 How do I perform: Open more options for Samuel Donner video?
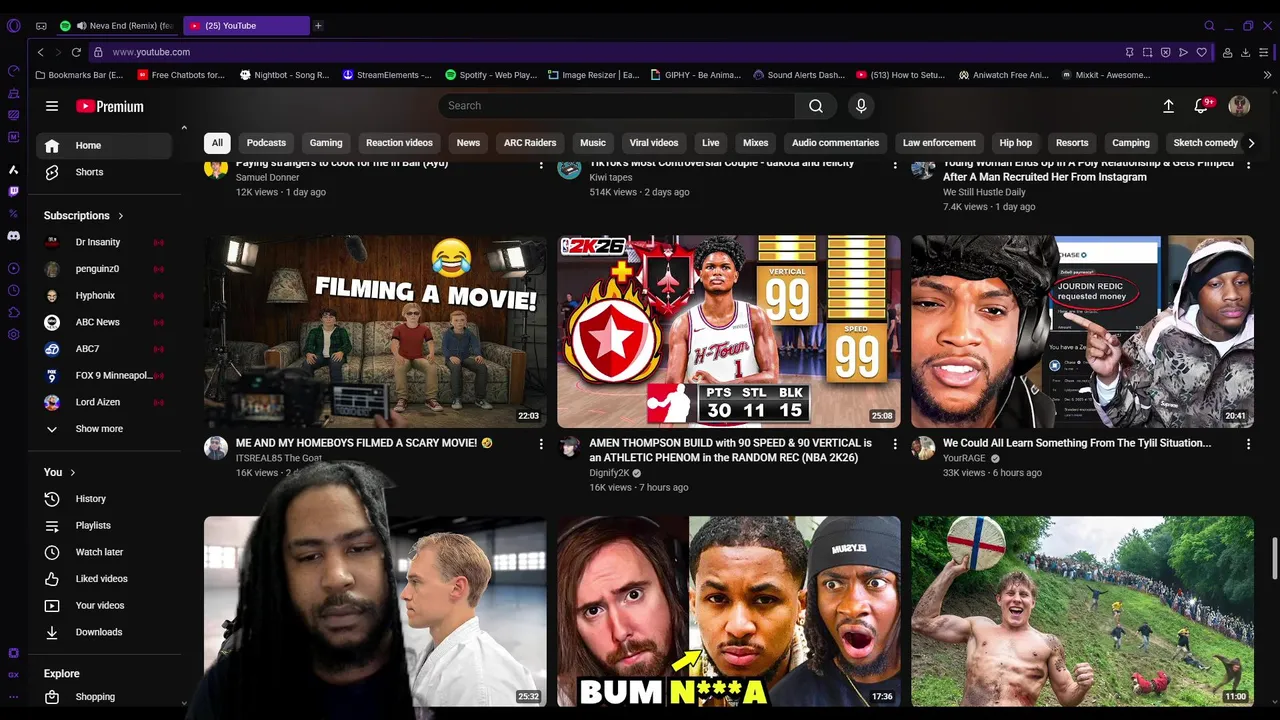[541, 164]
